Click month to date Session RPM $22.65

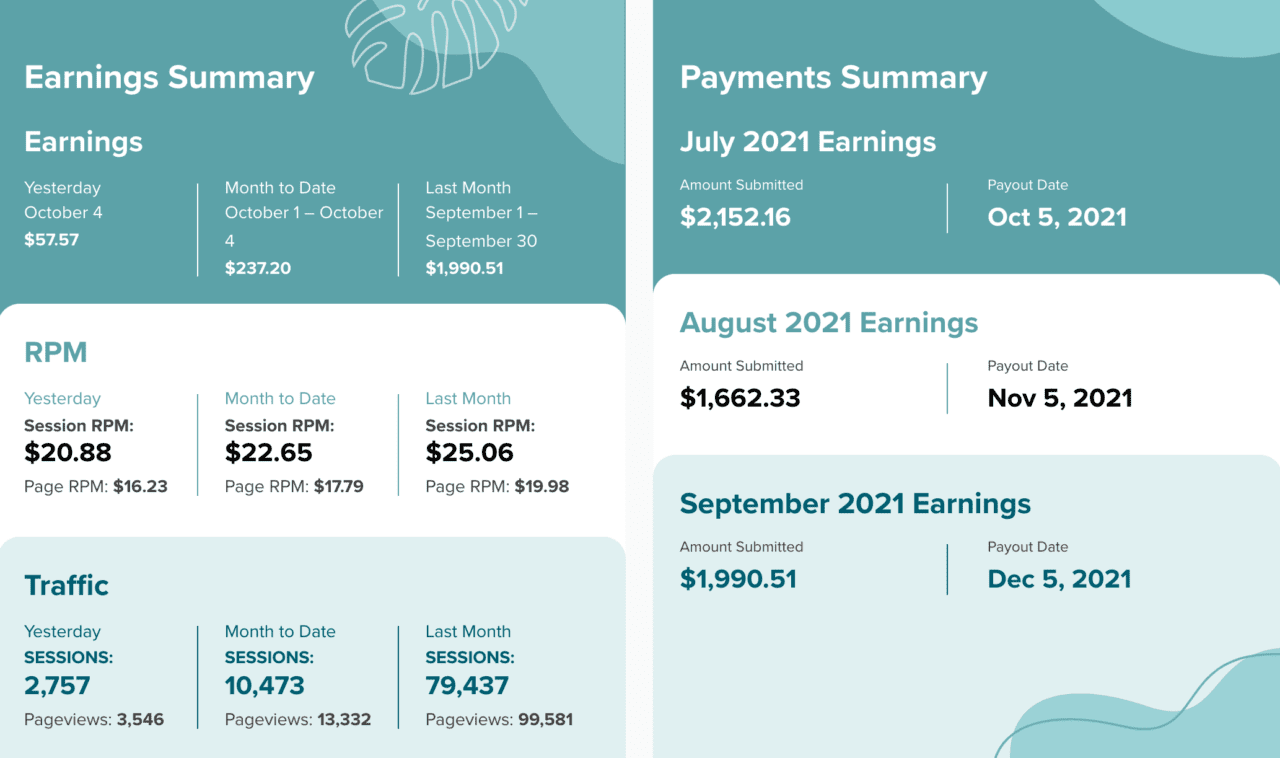tap(268, 453)
